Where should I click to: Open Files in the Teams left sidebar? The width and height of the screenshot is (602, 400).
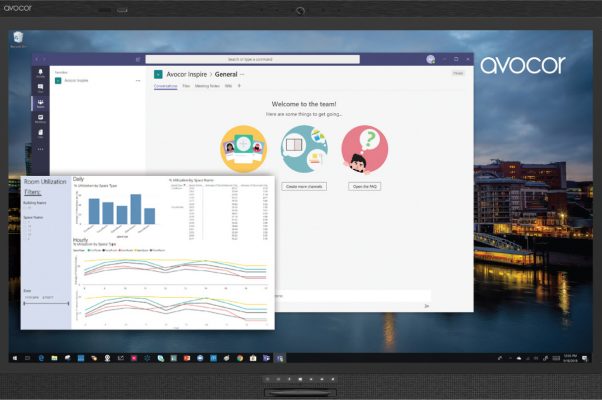tap(40, 134)
